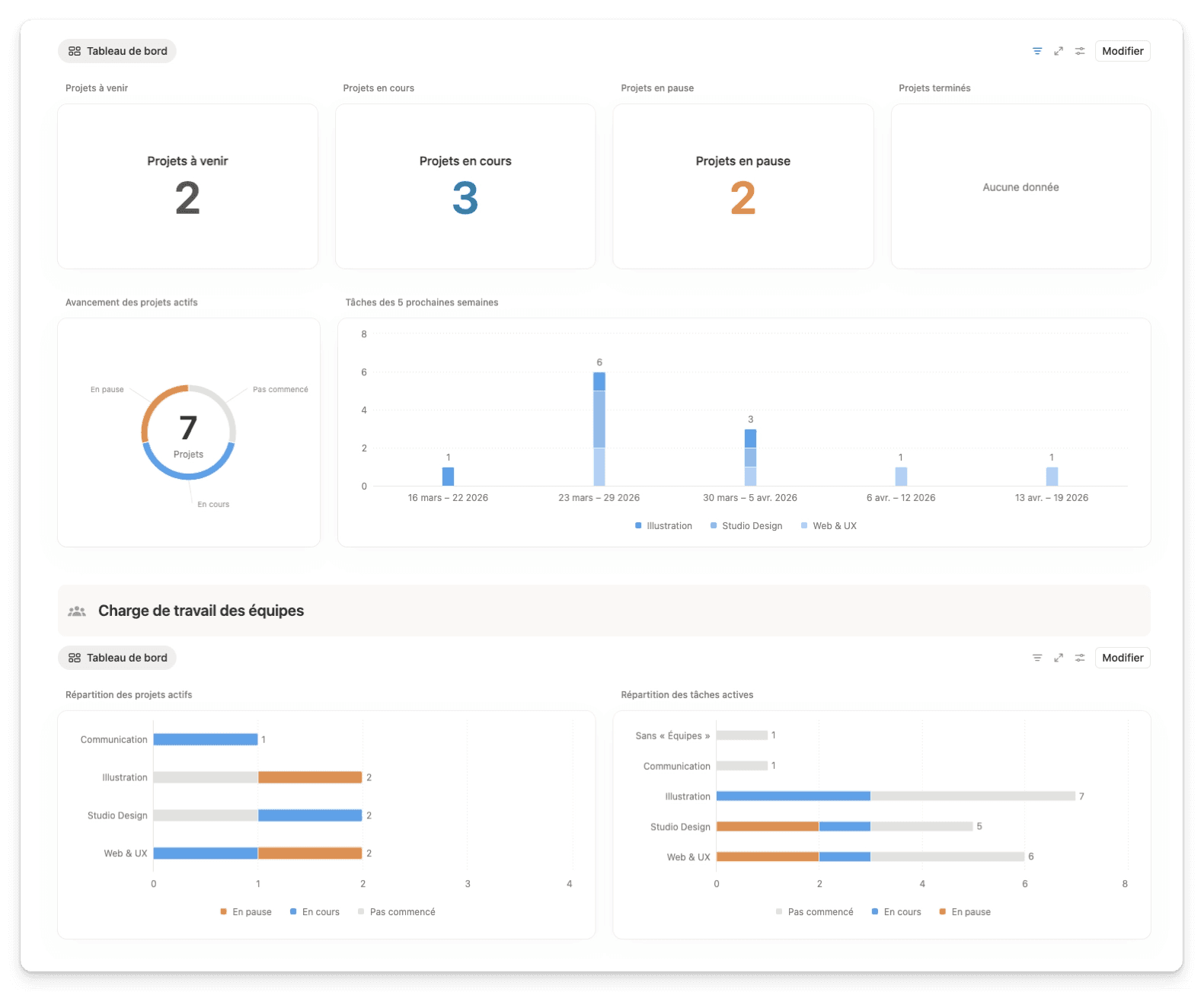Image resolution: width=1204 pixels, height=992 pixels.
Task: Click the people icon beside Charge de travail
Action: pyautogui.click(x=77, y=611)
